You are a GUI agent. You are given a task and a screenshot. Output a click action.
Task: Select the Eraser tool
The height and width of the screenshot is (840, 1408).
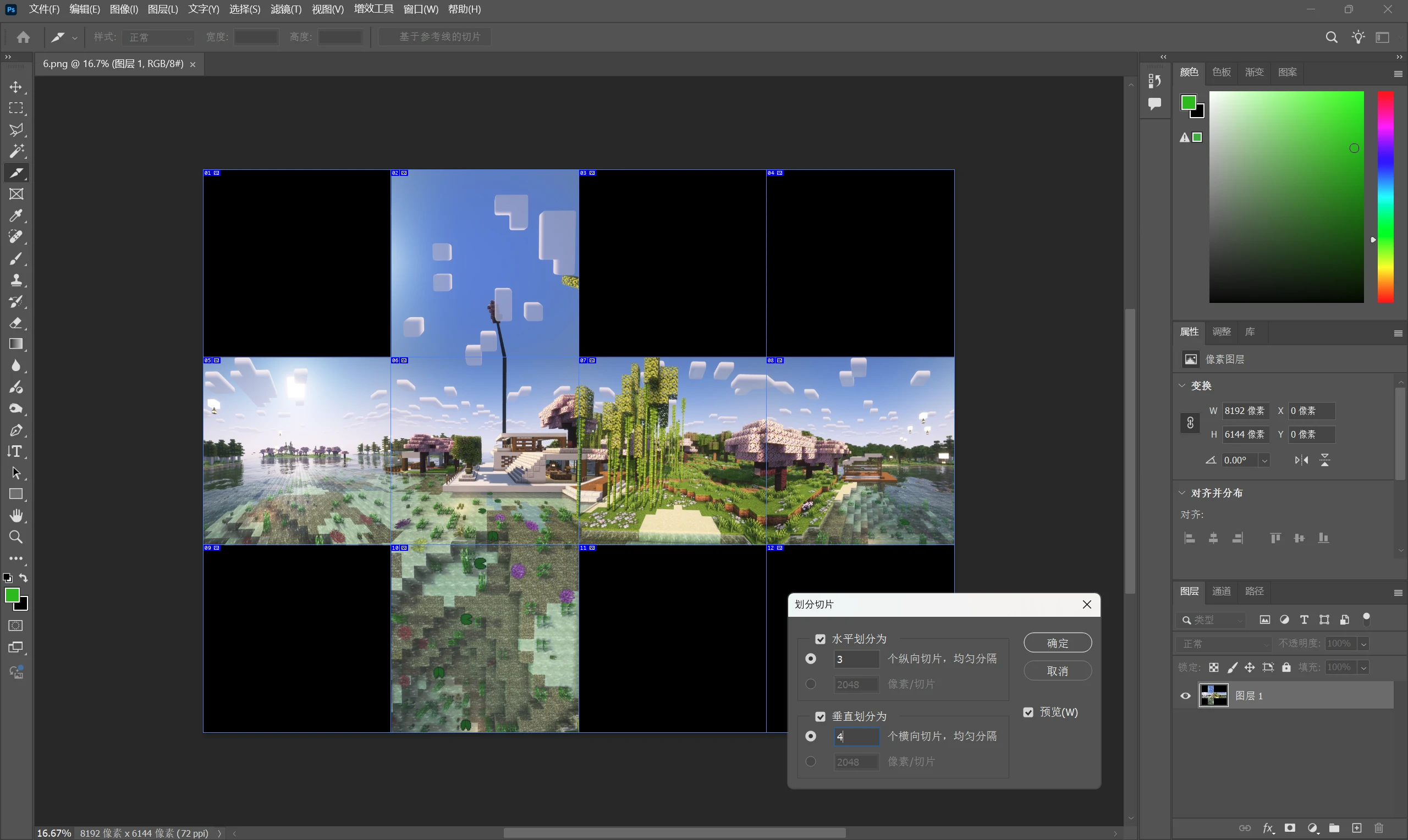tap(16, 323)
